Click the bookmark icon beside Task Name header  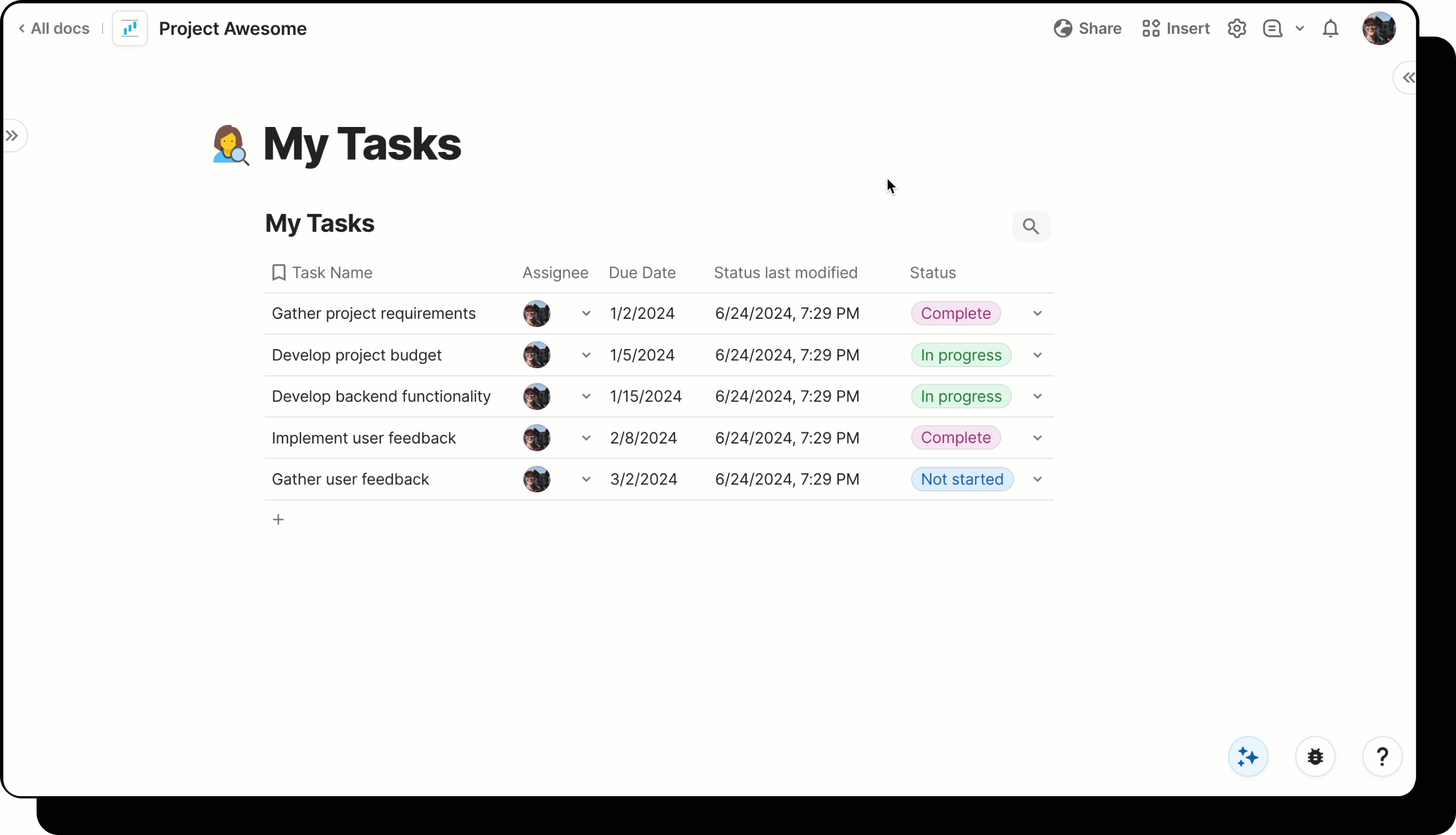pos(278,272)
